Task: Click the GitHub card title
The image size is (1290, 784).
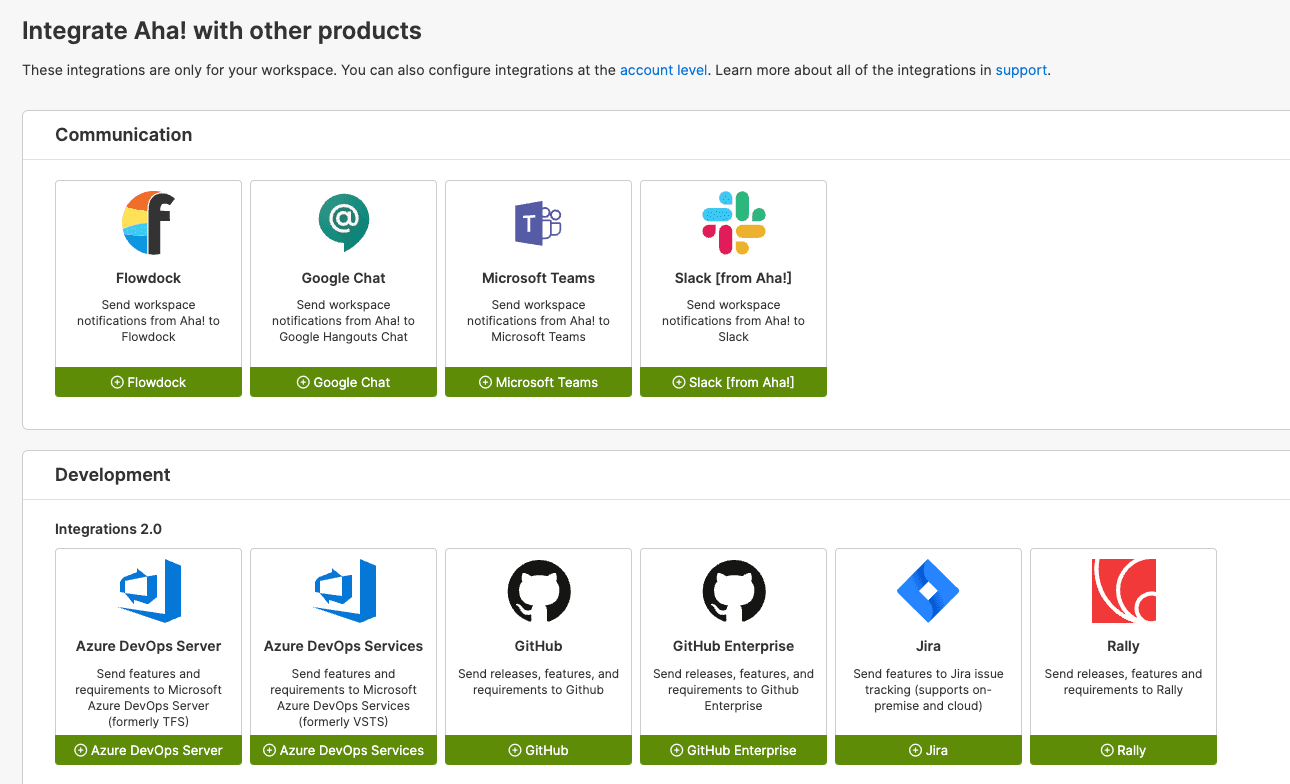Action: 538,646
